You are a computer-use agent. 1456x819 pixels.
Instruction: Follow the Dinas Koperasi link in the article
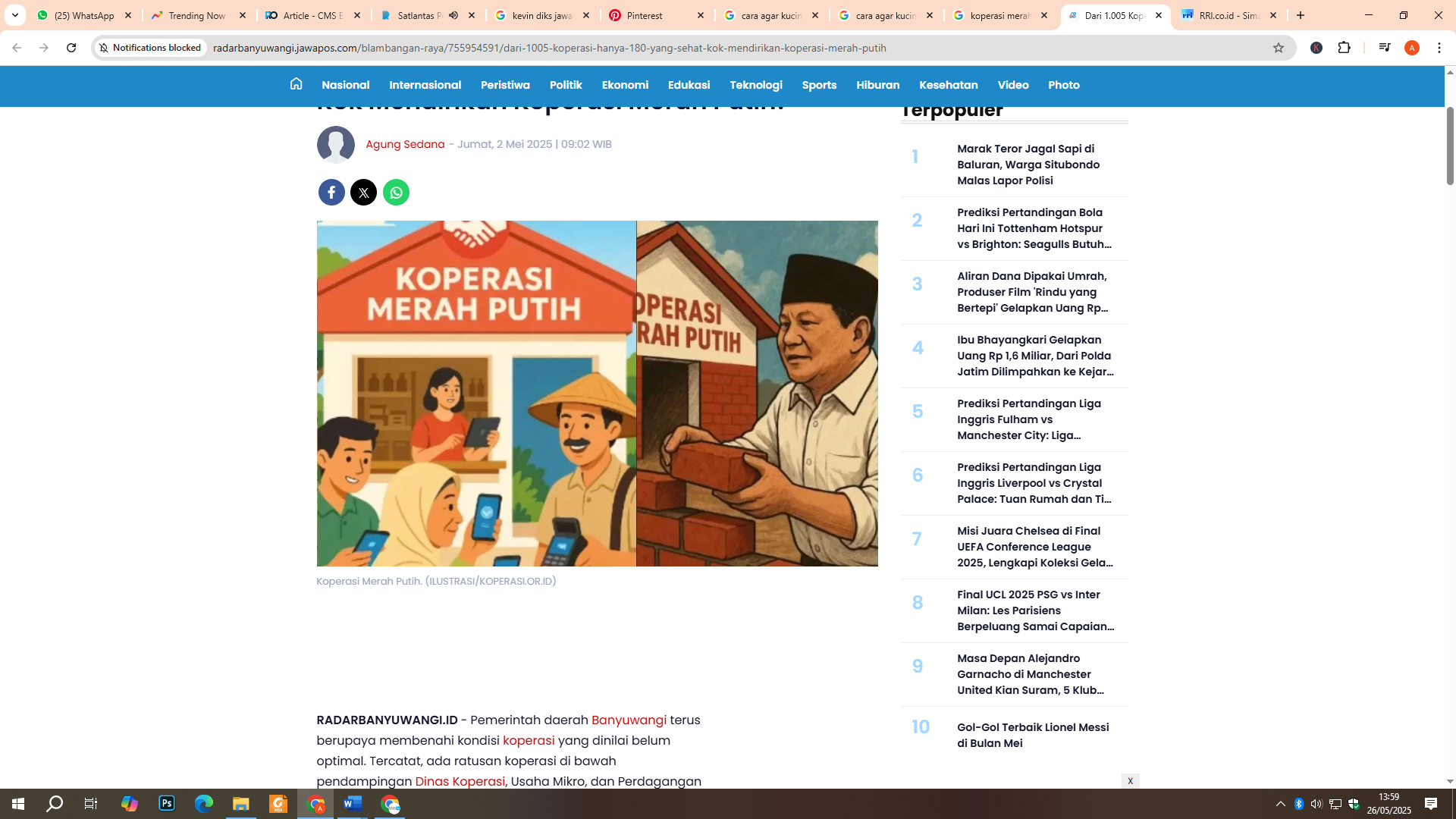pyautogui.click(x=460, y=781)
